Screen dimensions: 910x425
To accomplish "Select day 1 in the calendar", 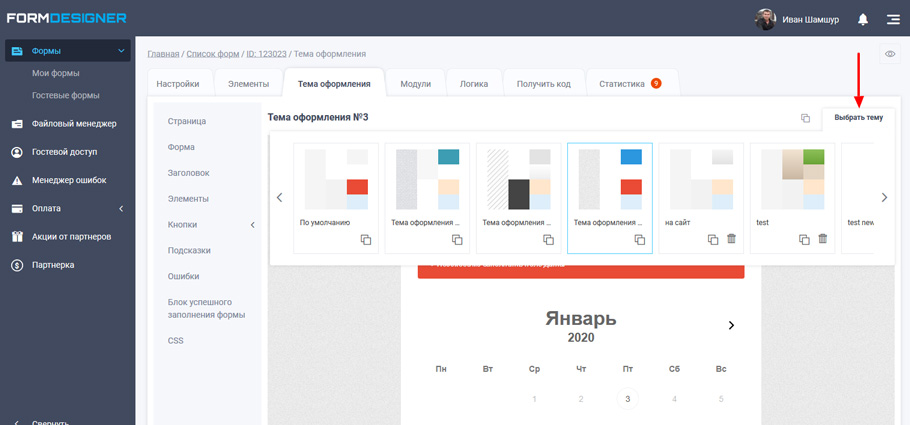I will (535, 399).
